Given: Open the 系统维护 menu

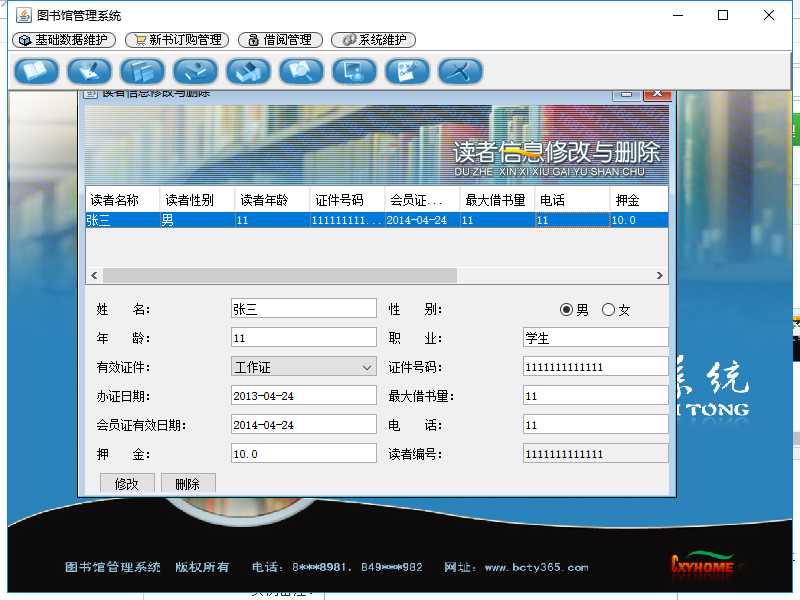Looking at the screenshot, I should (x=373, y=40).
